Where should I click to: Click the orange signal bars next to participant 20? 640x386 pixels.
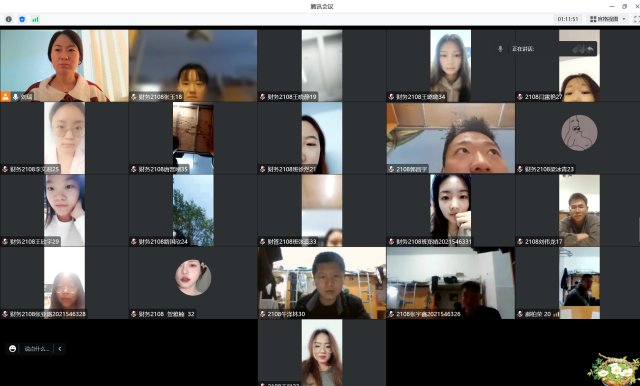556,314
